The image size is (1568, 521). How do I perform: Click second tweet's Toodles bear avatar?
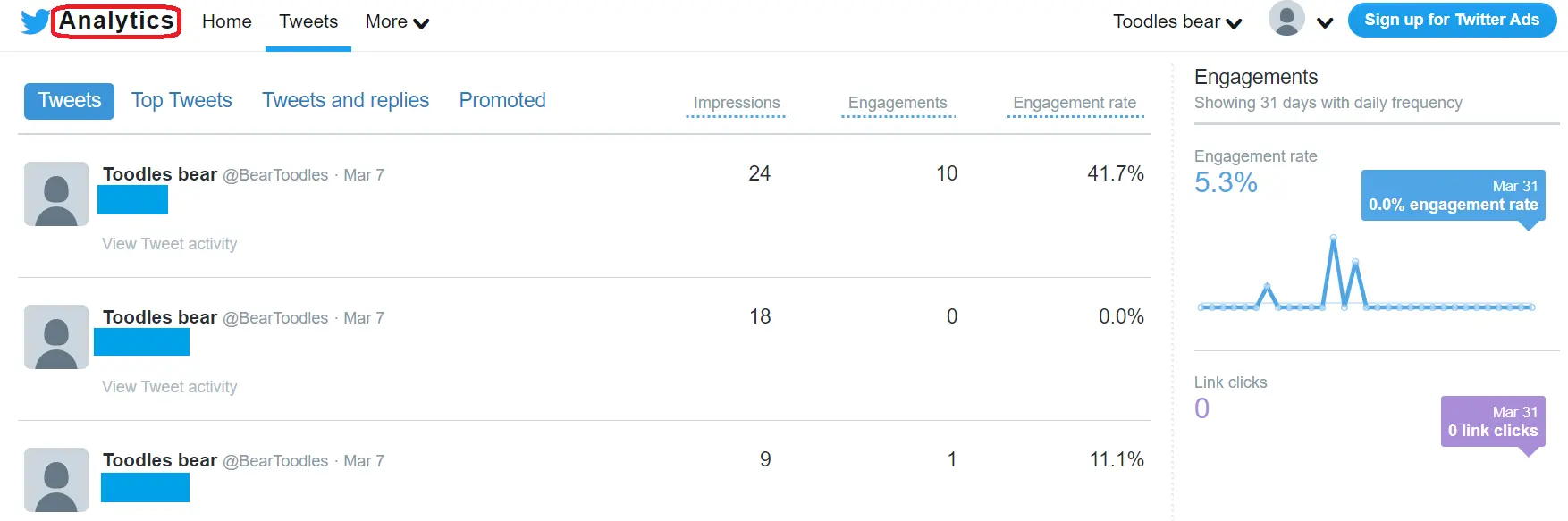click(x=56, y=337)
